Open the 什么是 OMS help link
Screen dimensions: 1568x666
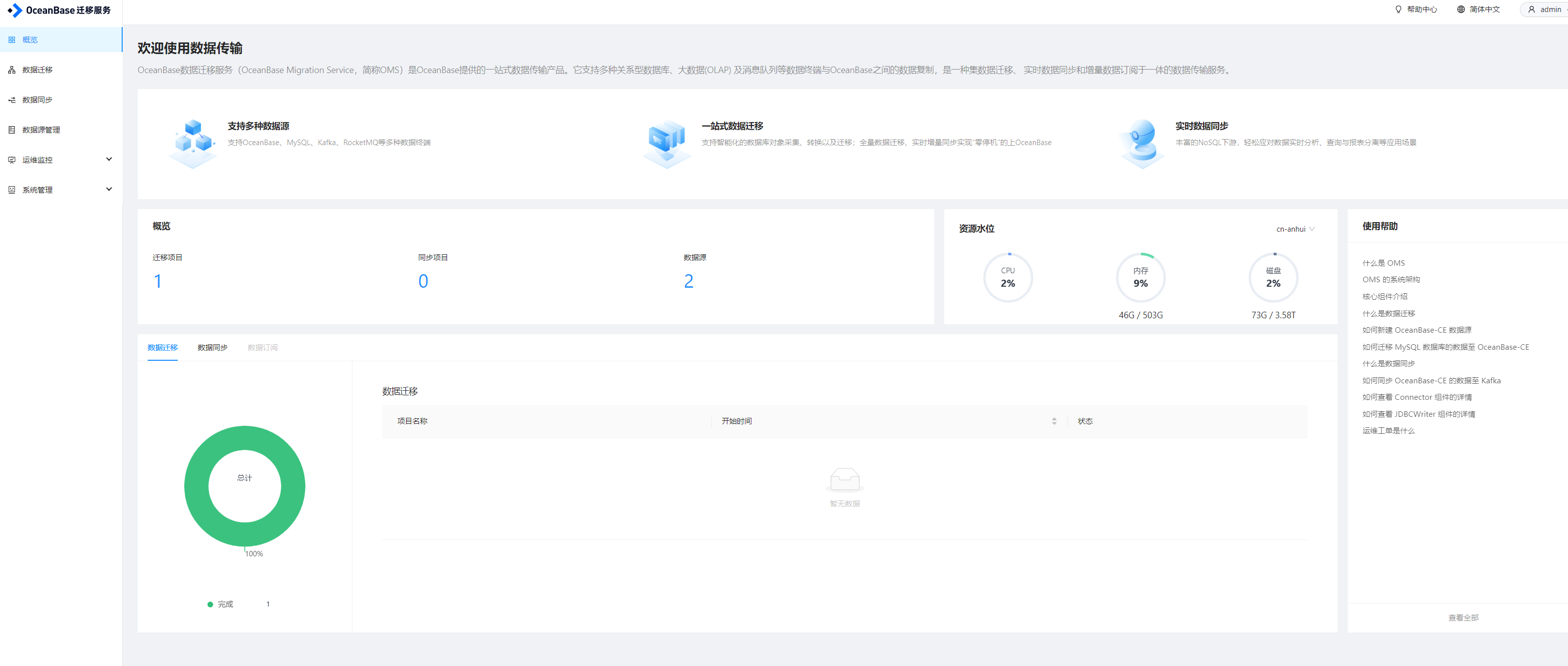click(x=1383, y=263)
